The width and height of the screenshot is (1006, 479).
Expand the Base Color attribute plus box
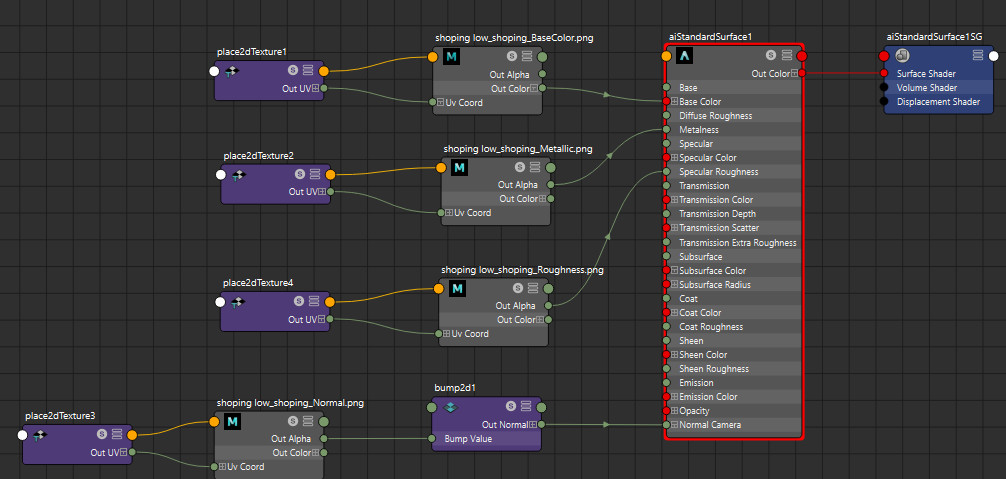click(x=674, y=102)
